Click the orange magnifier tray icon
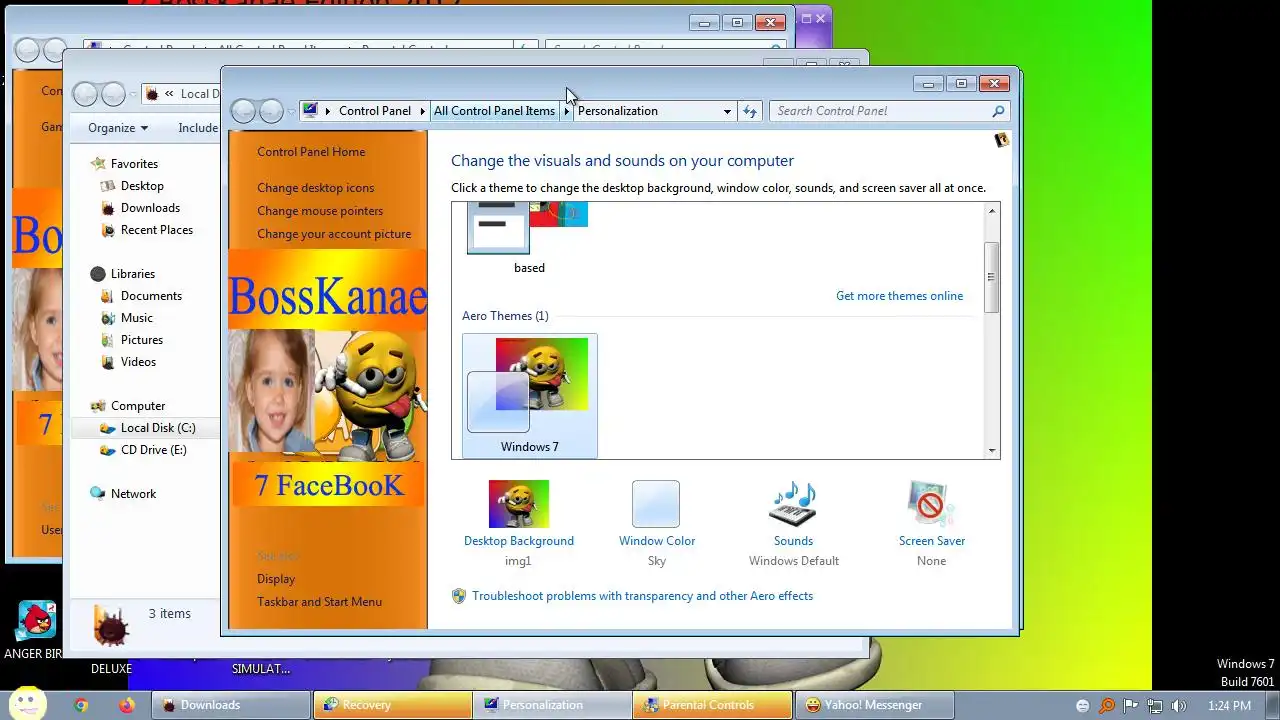 1107,705
